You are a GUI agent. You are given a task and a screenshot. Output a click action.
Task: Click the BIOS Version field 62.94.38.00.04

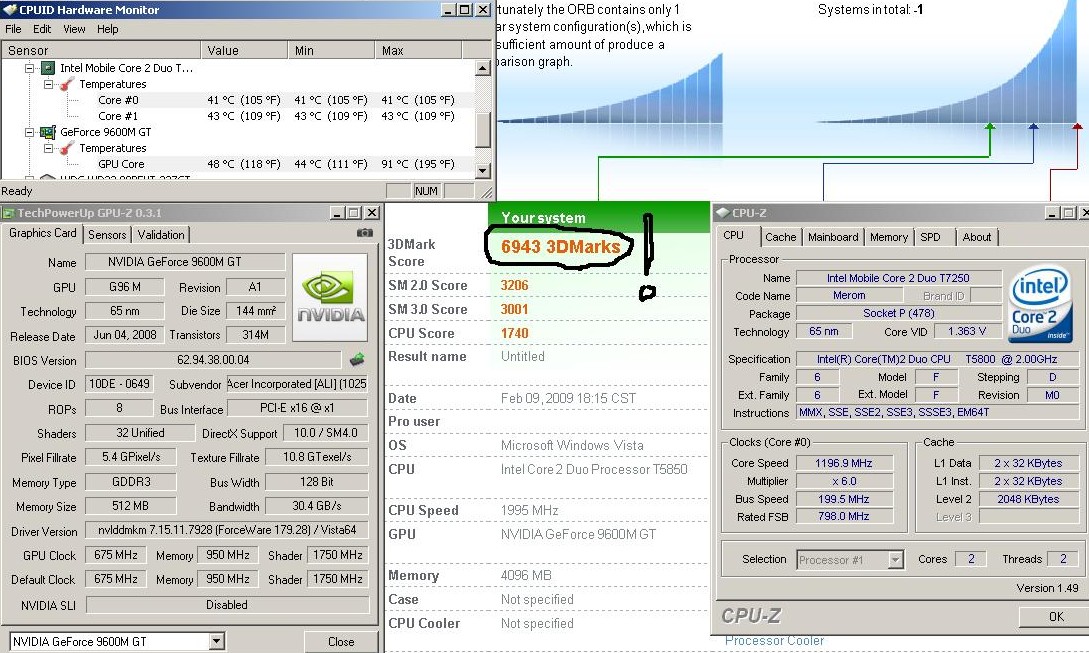pos(213,360)
